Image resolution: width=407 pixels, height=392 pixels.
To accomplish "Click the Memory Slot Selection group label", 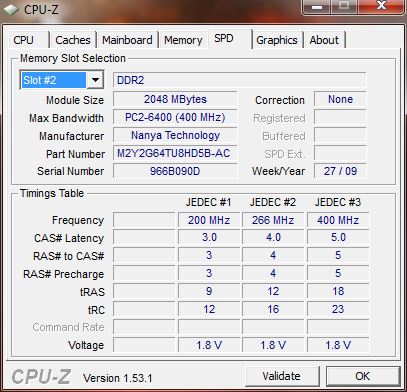I will pyautogui.click(x=73, y=58).
